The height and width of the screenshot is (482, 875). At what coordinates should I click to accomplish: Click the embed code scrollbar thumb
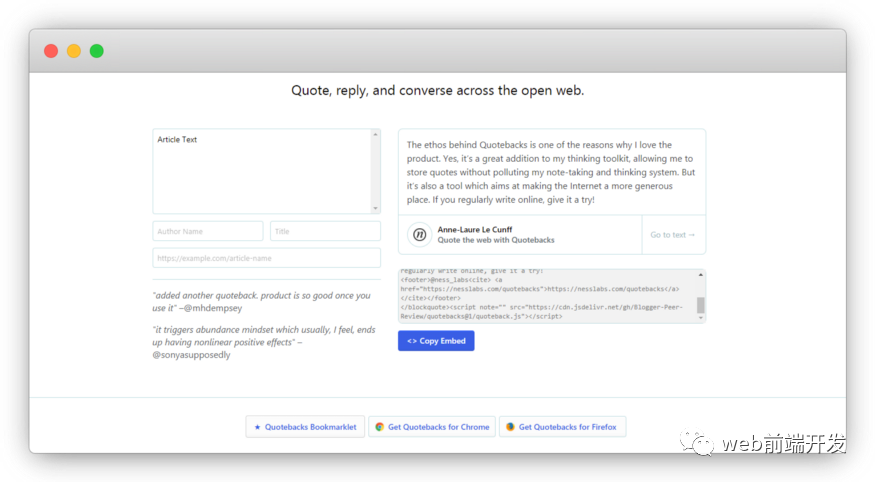click(700, 305)
